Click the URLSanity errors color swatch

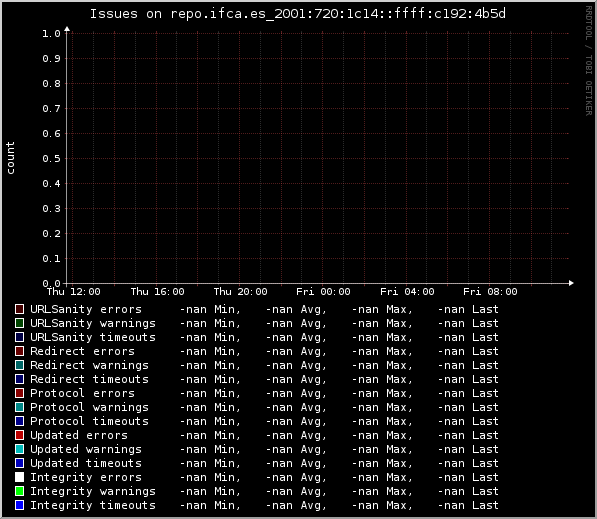[19, 309]
